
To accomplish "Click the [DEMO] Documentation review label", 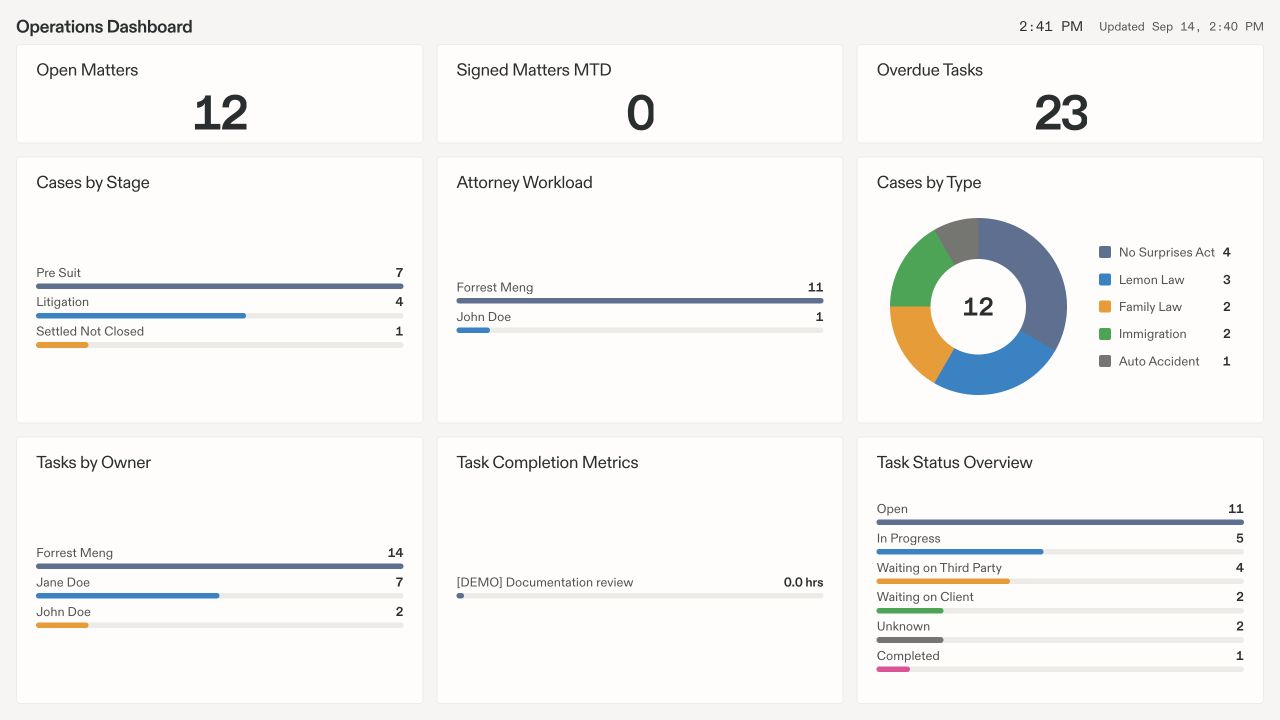I will pos(545,582).
